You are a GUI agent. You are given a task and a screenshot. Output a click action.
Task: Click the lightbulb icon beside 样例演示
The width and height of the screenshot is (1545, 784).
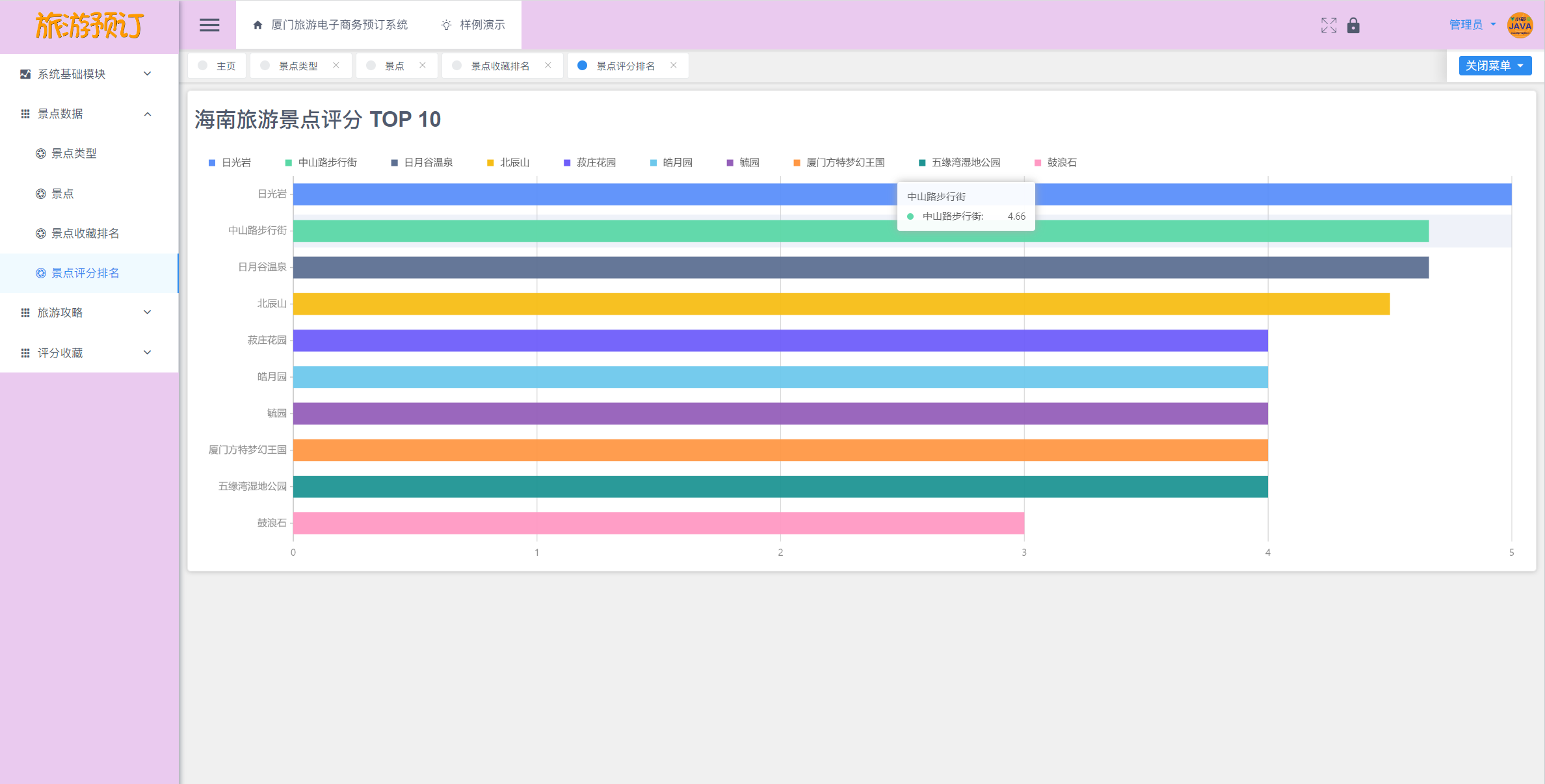[x=446, y=25]
